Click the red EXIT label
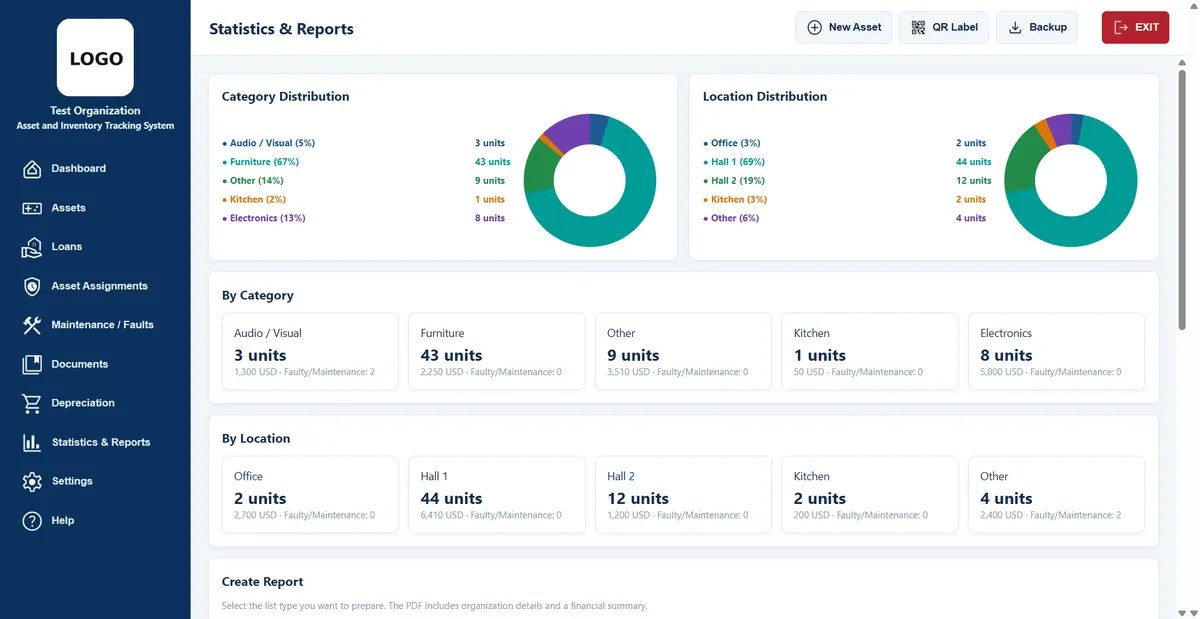This screenshot has height=619, width=1200. pos(1147,28)
